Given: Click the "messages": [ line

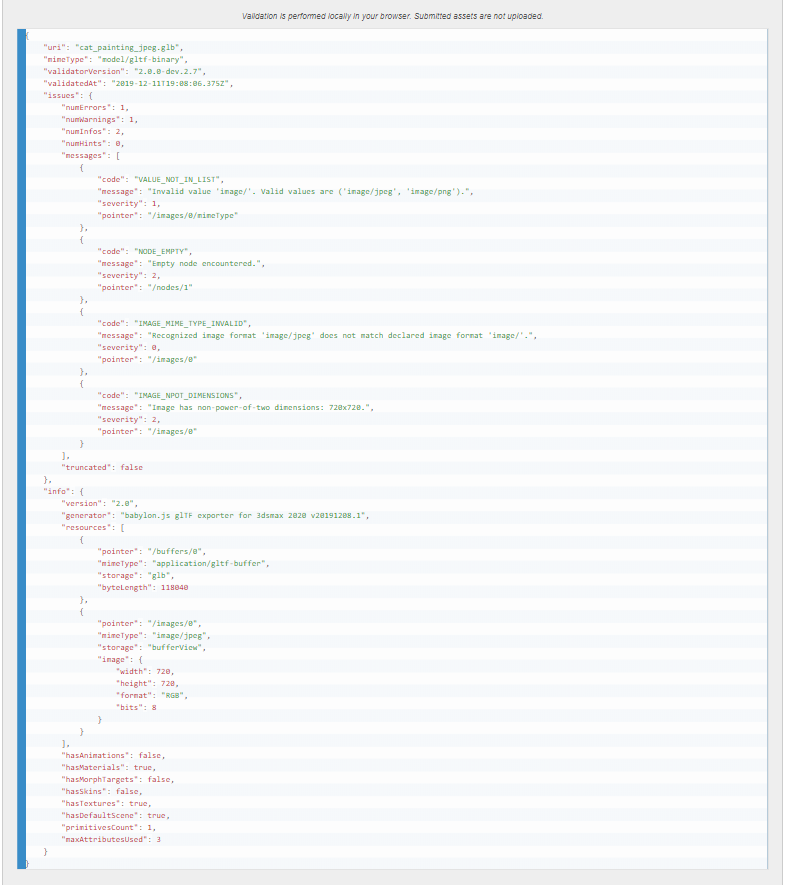Looking at the screenshot, I should 90,155.
